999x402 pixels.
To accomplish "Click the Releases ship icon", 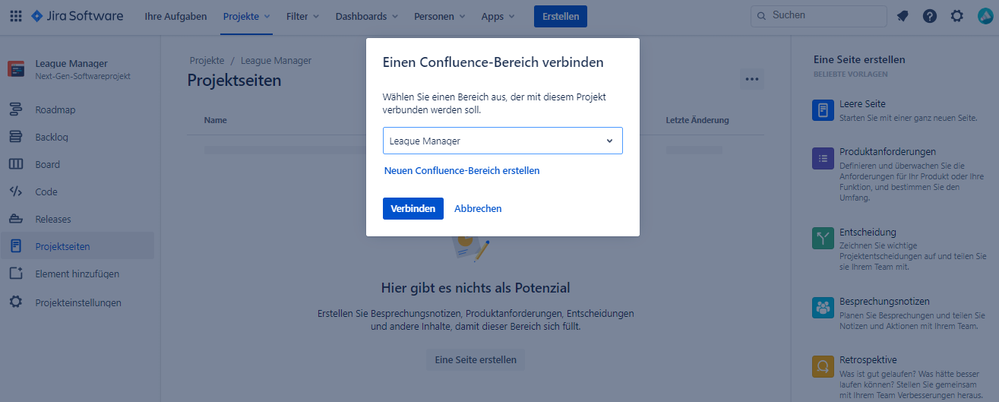I will coord(16,219).
